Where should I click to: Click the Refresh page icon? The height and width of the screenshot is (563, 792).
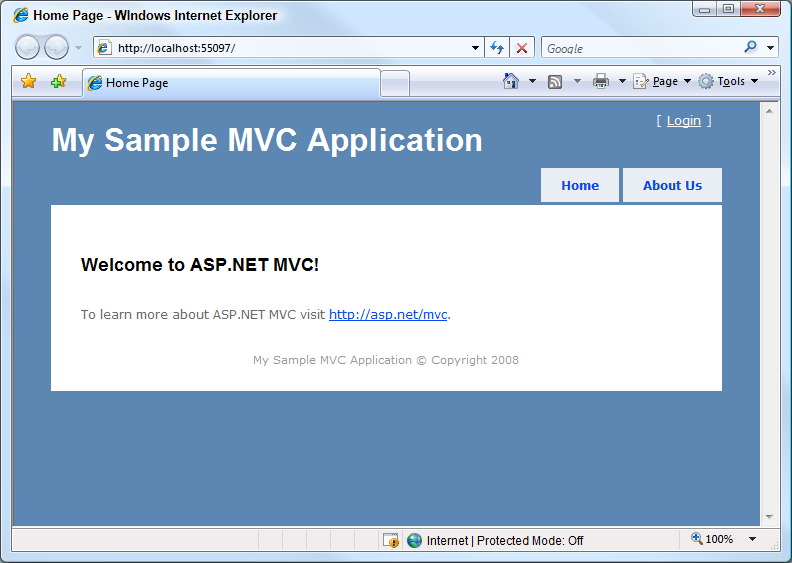coord(497,48)
